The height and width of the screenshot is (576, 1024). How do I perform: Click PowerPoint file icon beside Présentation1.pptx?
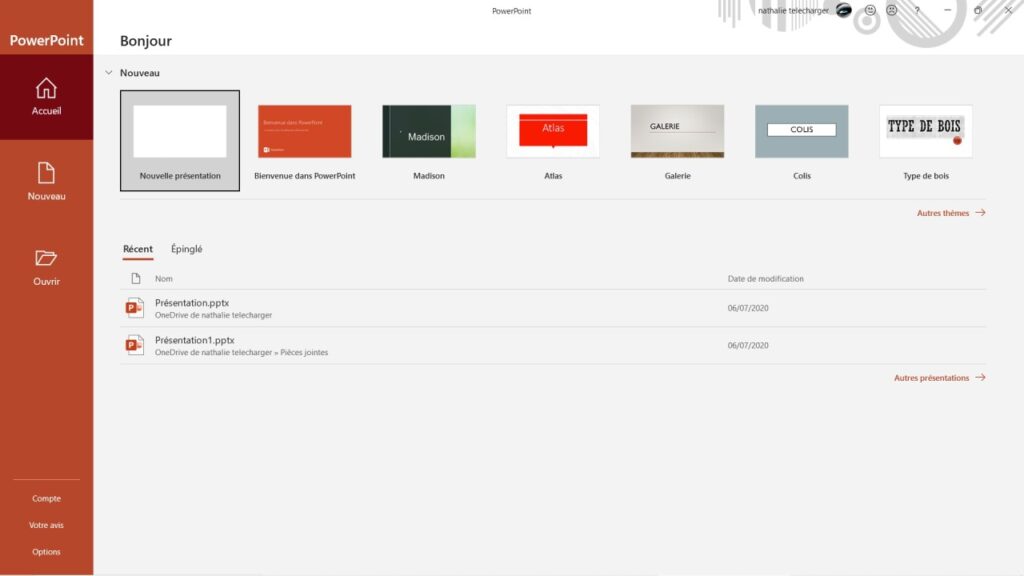135,345
